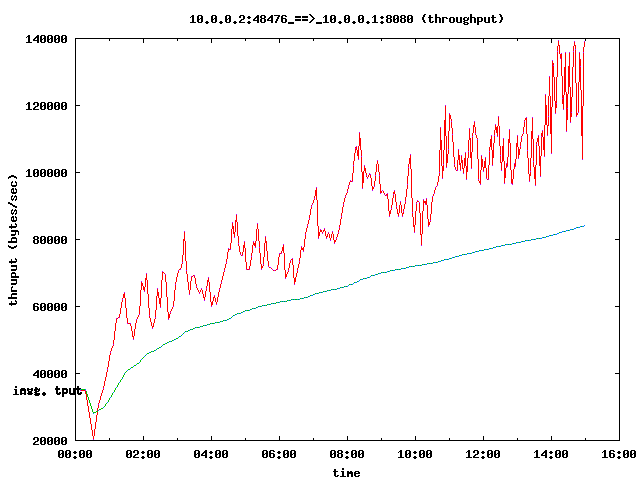Viewport: 640px width, 480px height.
Task: Click the 00:00 time tick label
Action: [75, 455]
